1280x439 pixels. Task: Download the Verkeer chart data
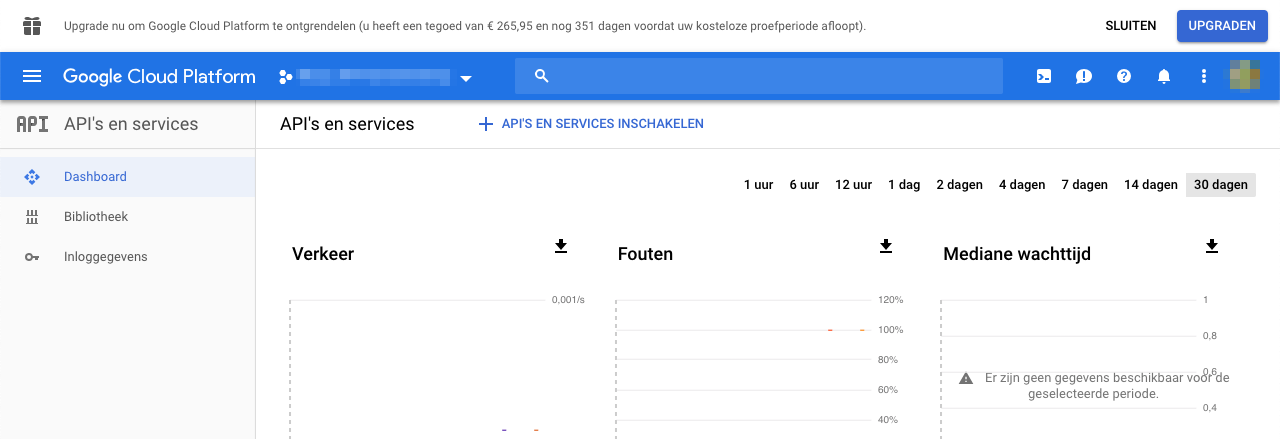[561, 246]
